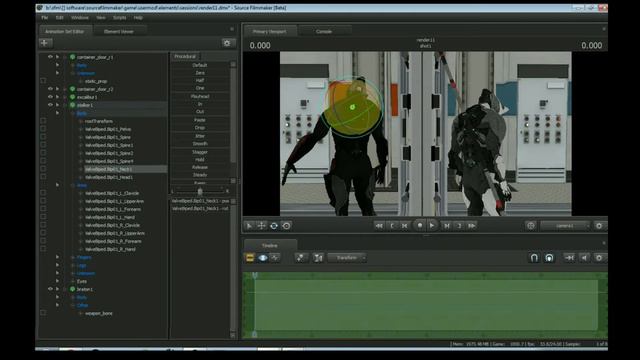This screenshot has height=360, width=640.
Task: Activate the screen-space manipulator circle tool
Action: 287,226
